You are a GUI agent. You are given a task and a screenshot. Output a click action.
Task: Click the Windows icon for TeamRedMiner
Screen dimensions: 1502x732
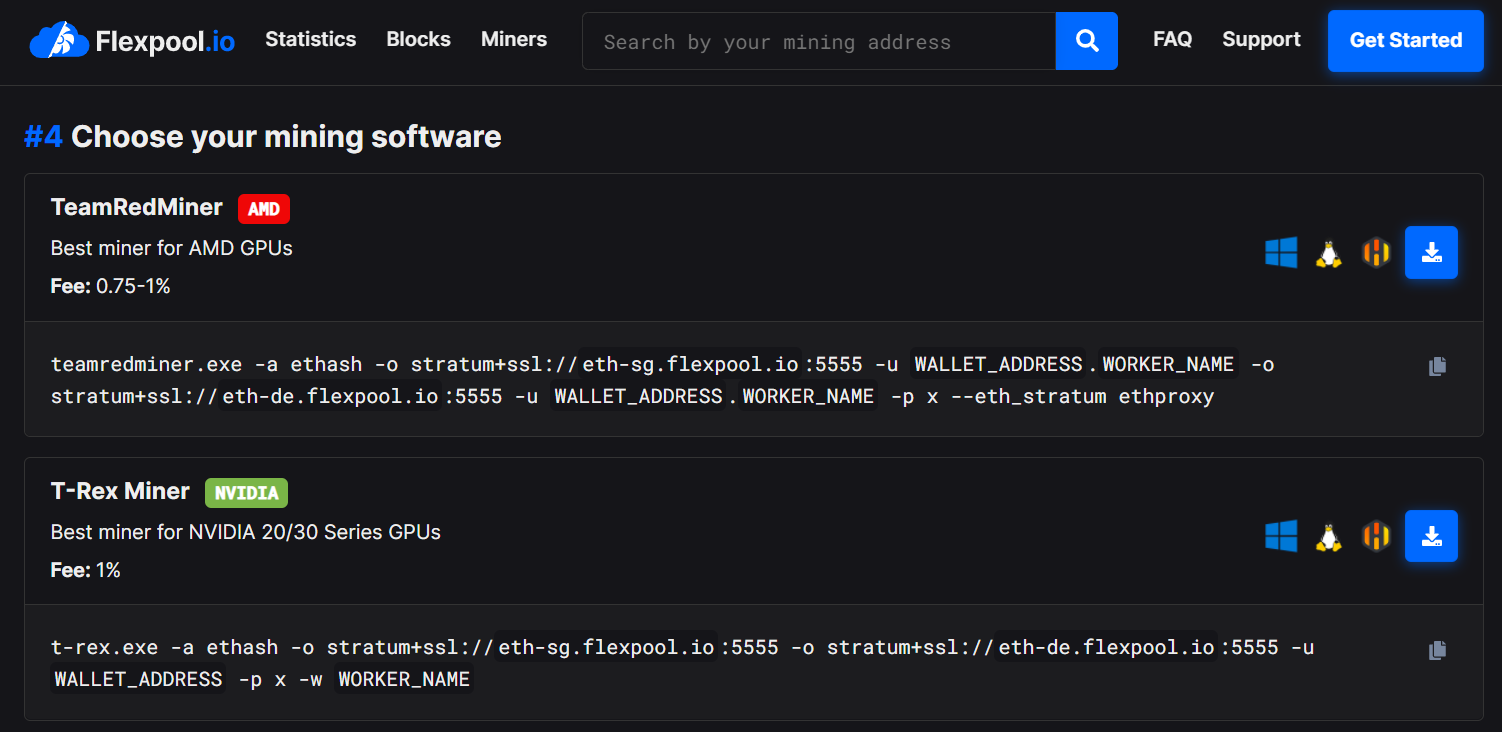pyautogui.click(x=1281, y=253)
